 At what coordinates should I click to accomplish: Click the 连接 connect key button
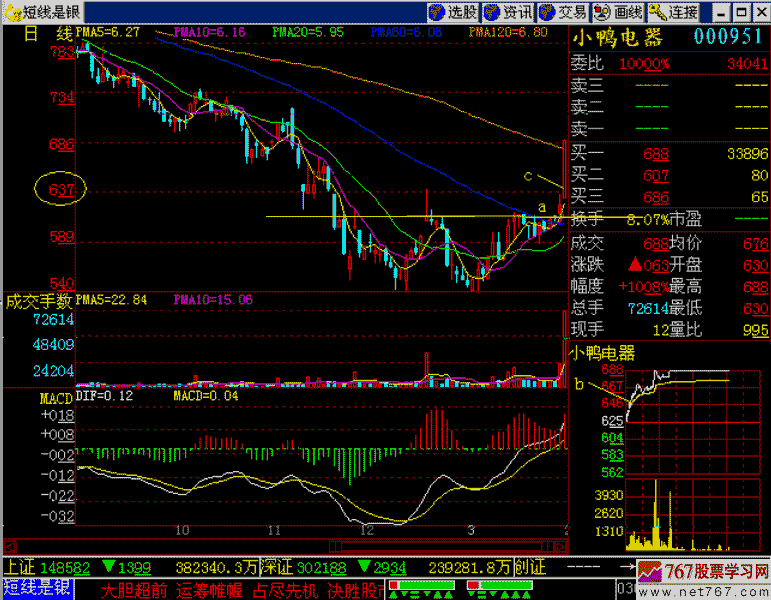point(673,12)
